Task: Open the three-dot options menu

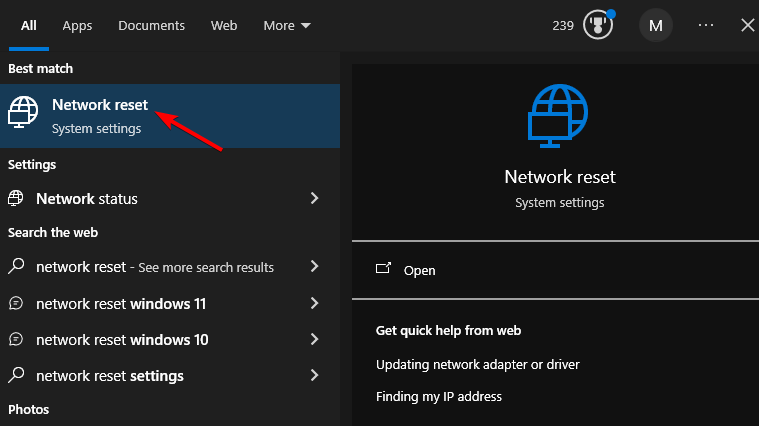Action: coord(706,25)
